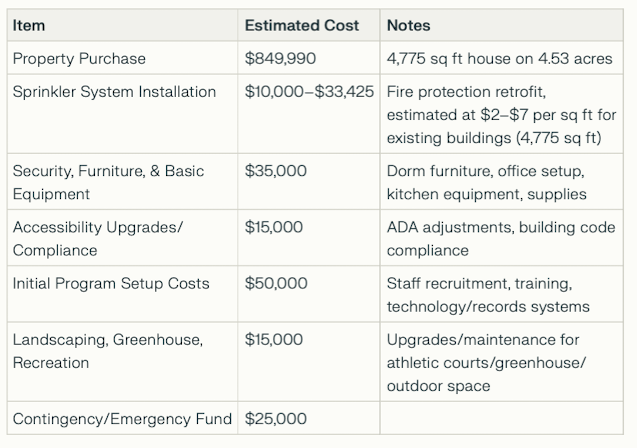The width and height of the screenshot is (637, 448).
Task: Click the 4,775 sq ft house note
Action: [502, 58]
